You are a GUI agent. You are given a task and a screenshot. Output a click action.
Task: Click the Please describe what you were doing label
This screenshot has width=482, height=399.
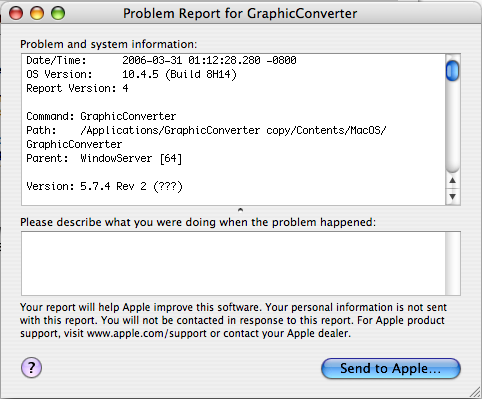pos(198,222)
